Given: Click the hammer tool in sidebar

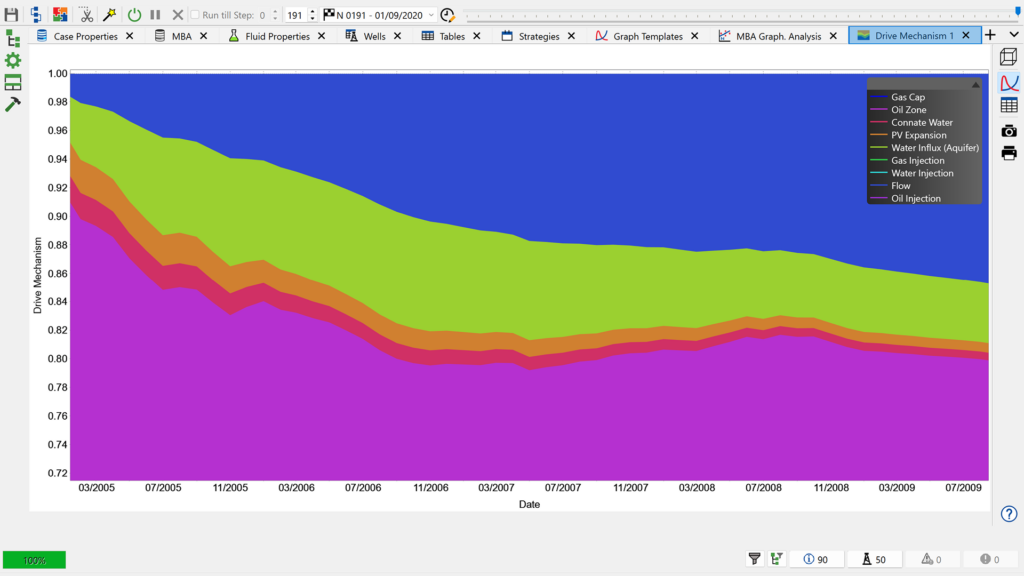Looking at the screenshot, I should (x=13, y=104).
